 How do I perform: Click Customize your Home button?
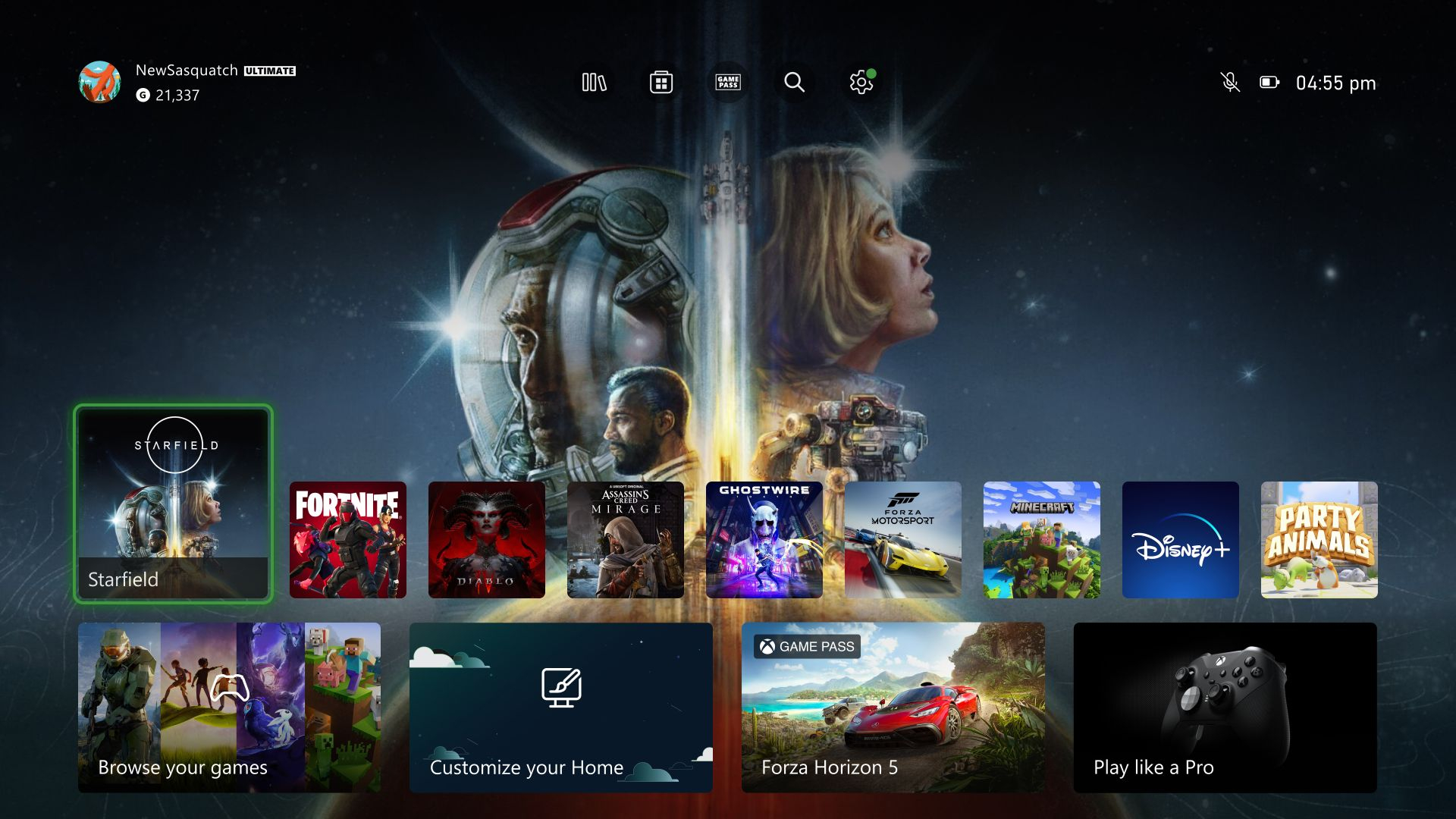pos(561,707)
